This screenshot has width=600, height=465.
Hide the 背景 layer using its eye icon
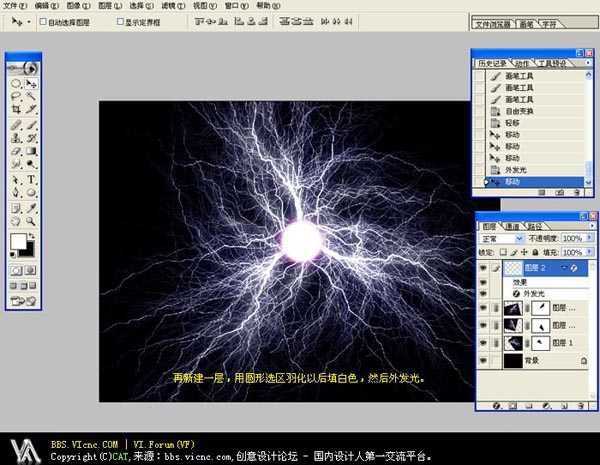(x=484, y=360)
